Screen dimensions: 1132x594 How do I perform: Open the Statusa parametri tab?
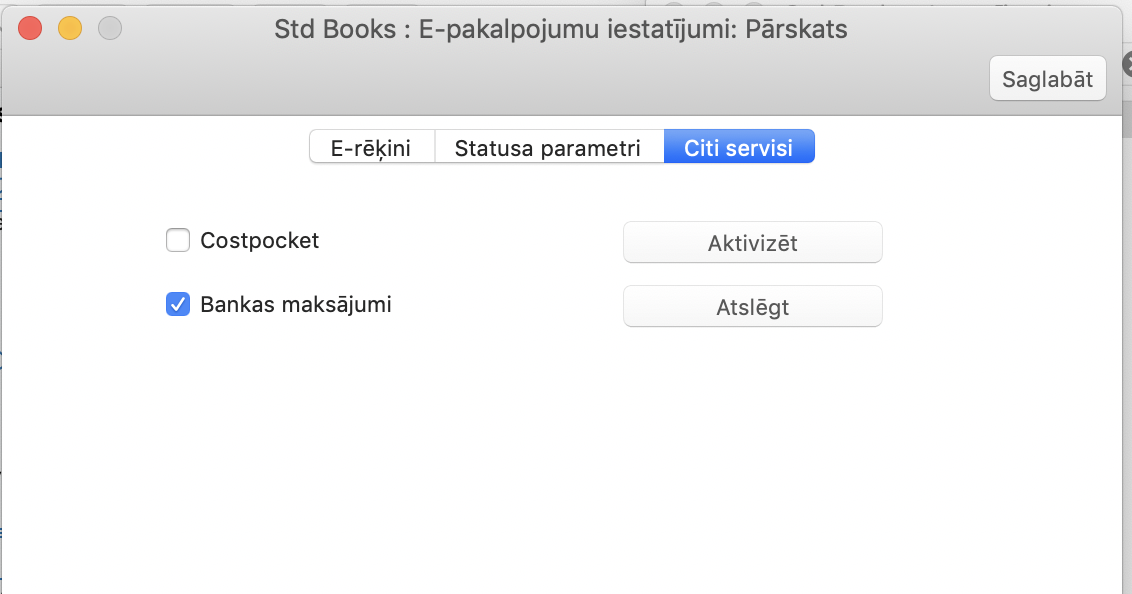pos(548,148)
